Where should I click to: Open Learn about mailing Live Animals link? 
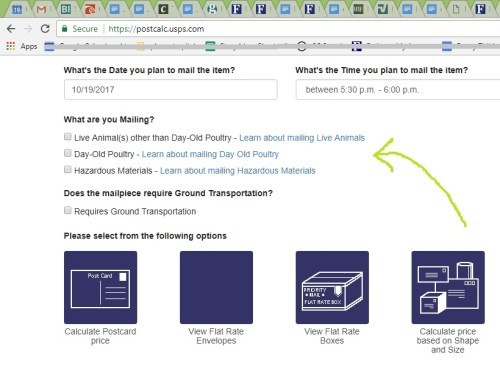click(x=302, y=138)
